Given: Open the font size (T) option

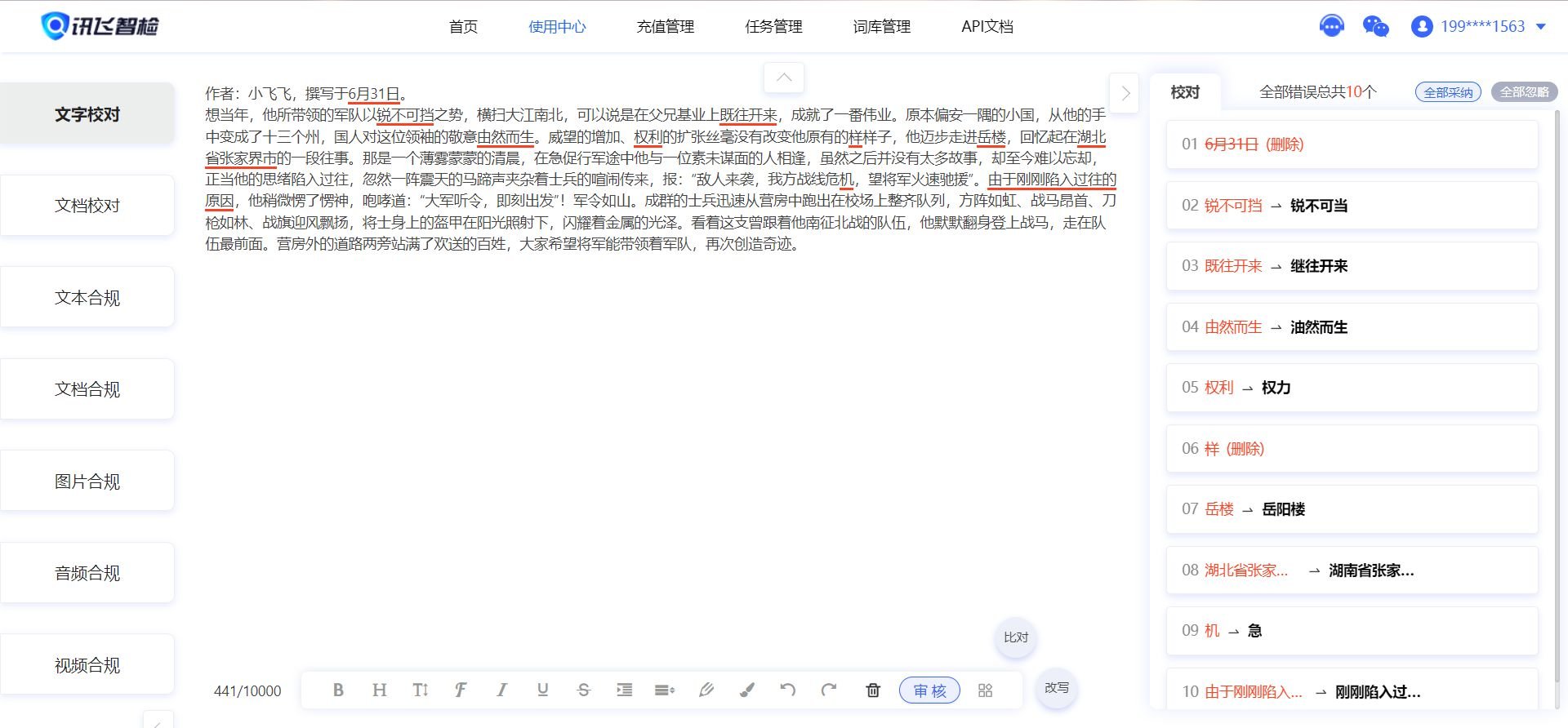Looking at the screenshot, I should (x=420, y=690).
